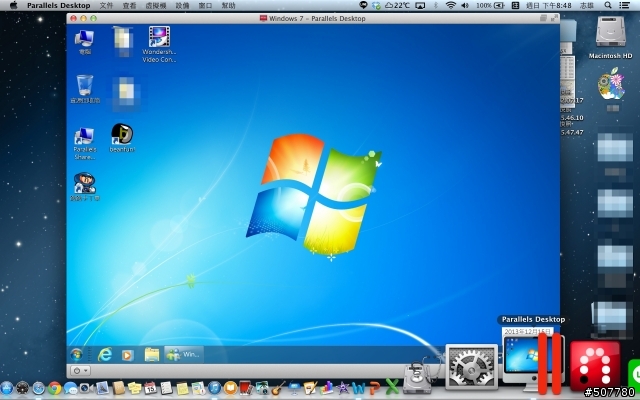Viewport: 640px width, 400px height.
Task: Open Stickies in the Dock
Action: [134, 388]
